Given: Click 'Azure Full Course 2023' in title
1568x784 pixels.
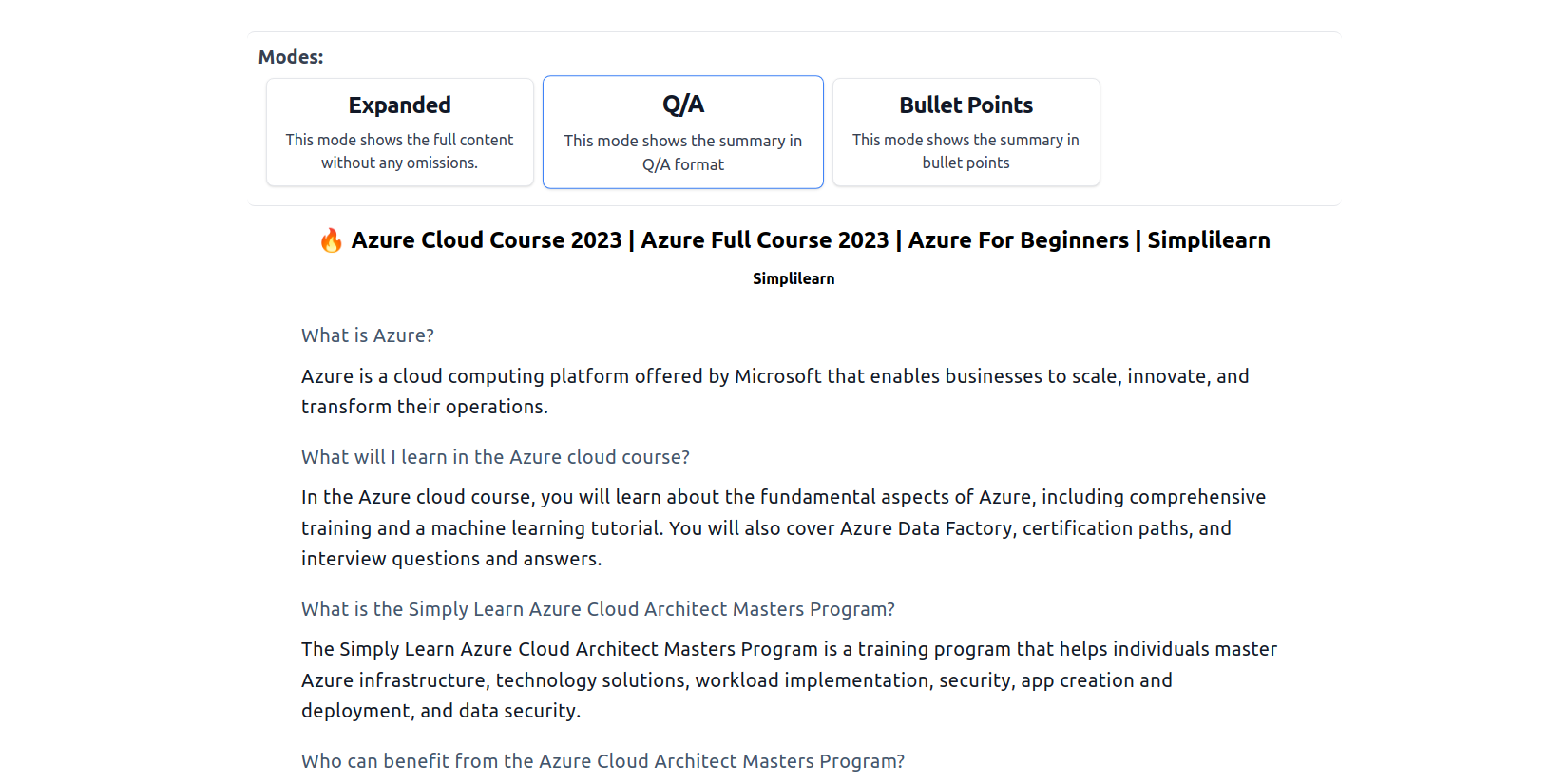Looking at the screenshot, I should [764, 240].
